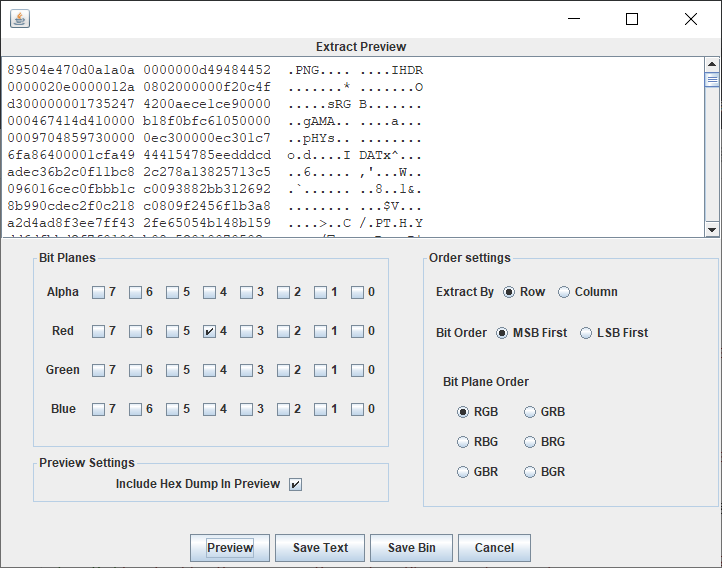This screenshot has width=722, height=568.
Task: Check Blue bit plane 7
Action: coord(98,410)
